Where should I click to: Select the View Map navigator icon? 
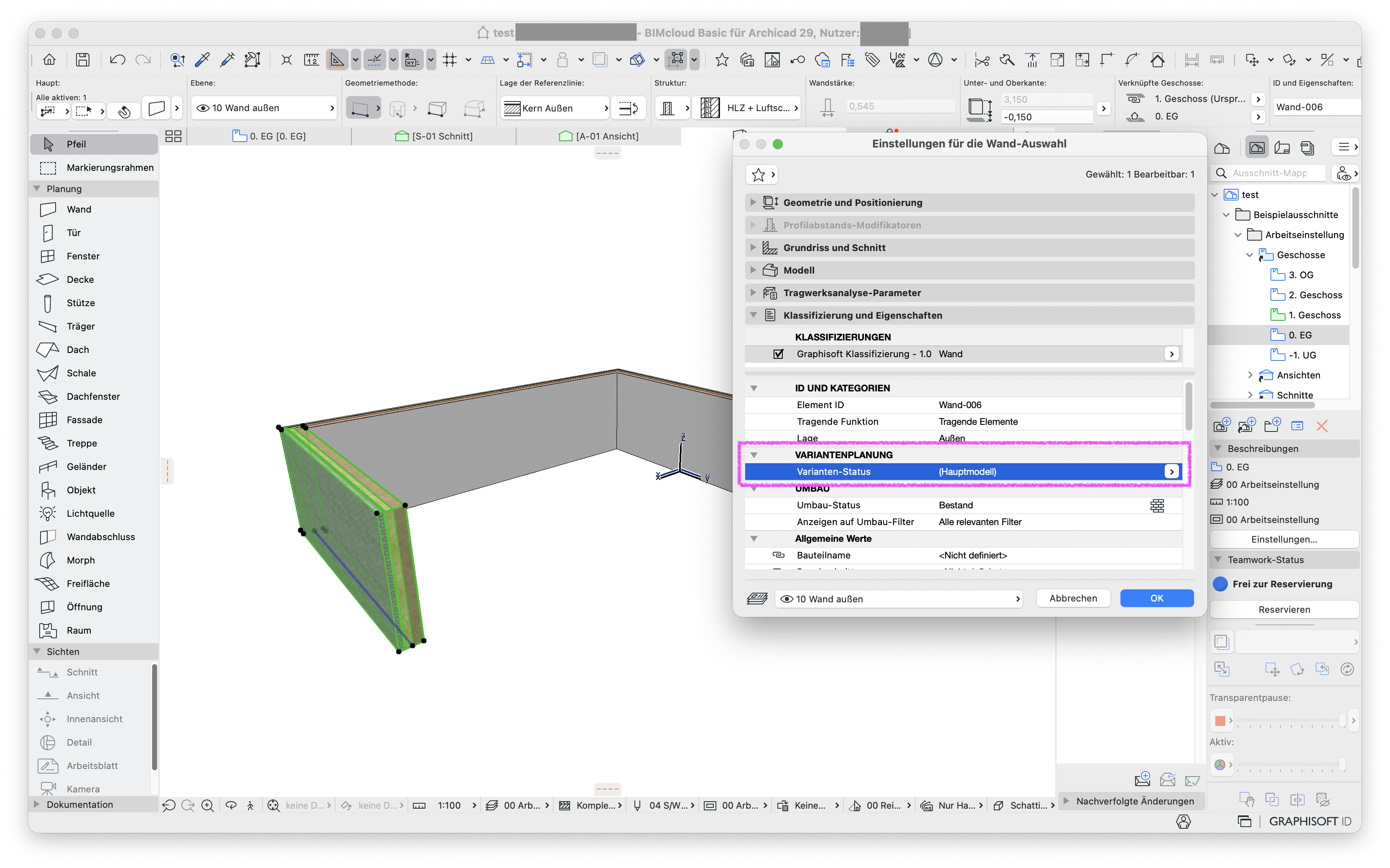point(1258,147)
